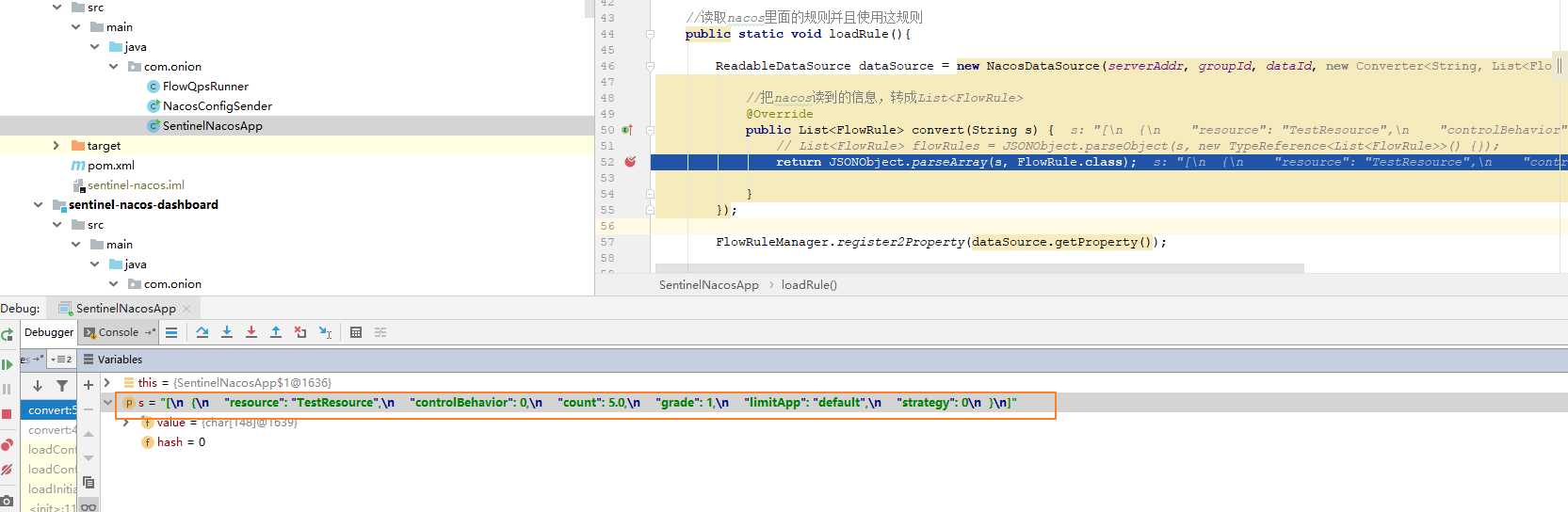Toggle code folding marker at line 50
Viewport: 1568px width, 512px height.
[x=650, y=130]
